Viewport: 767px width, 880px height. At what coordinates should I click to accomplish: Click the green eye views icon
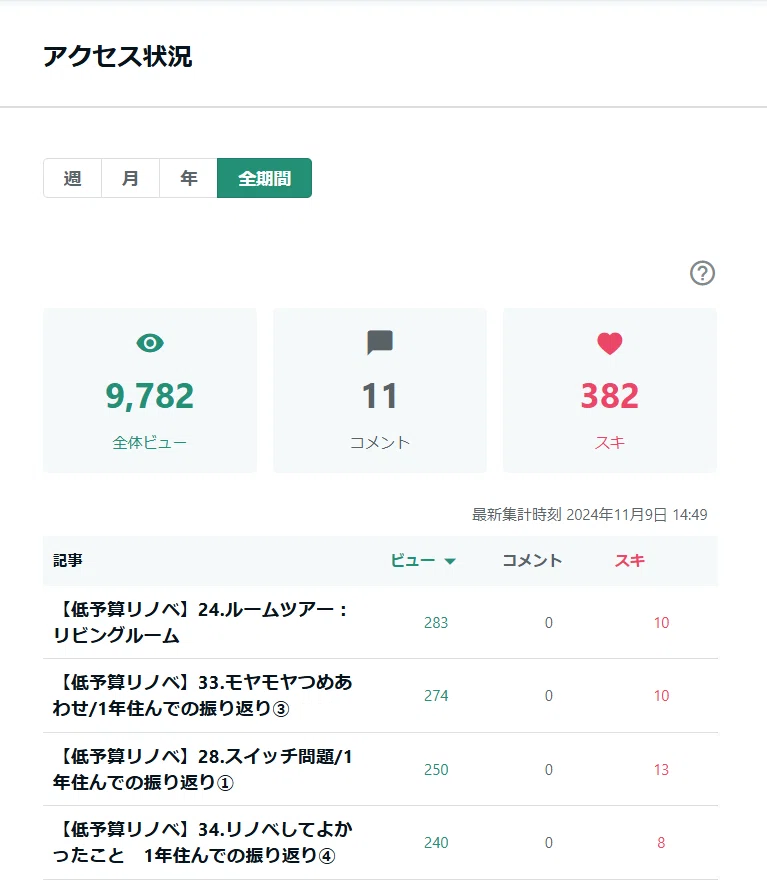(x=150, y=343)
